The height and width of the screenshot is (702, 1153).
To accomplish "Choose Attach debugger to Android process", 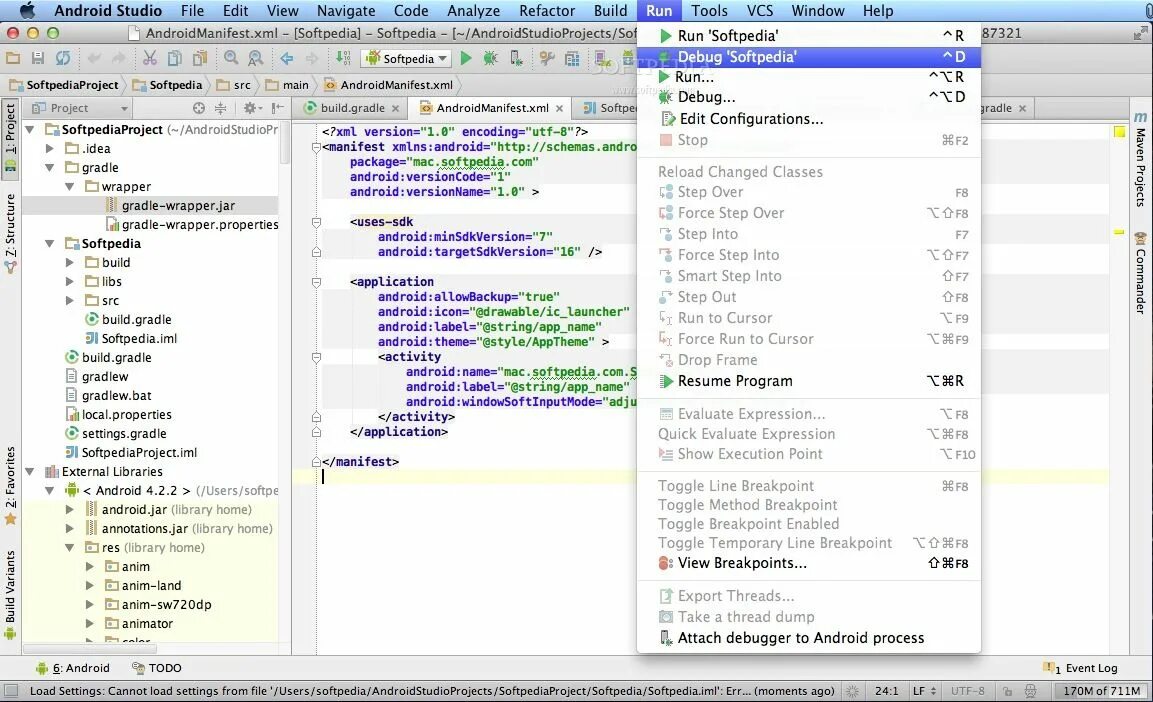I will tap(809, 638).
